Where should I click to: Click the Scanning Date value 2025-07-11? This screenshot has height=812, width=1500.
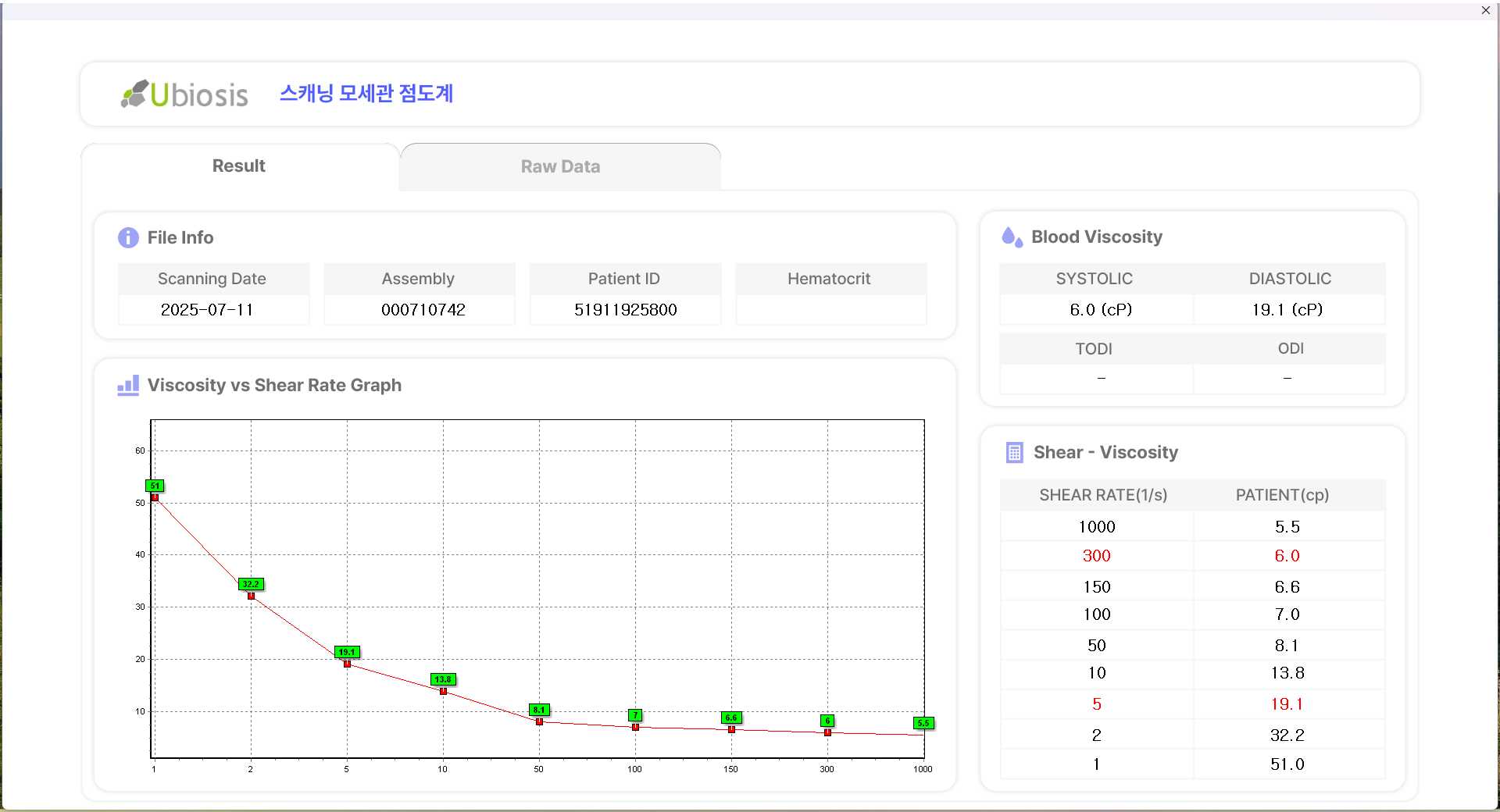point(207,310)
